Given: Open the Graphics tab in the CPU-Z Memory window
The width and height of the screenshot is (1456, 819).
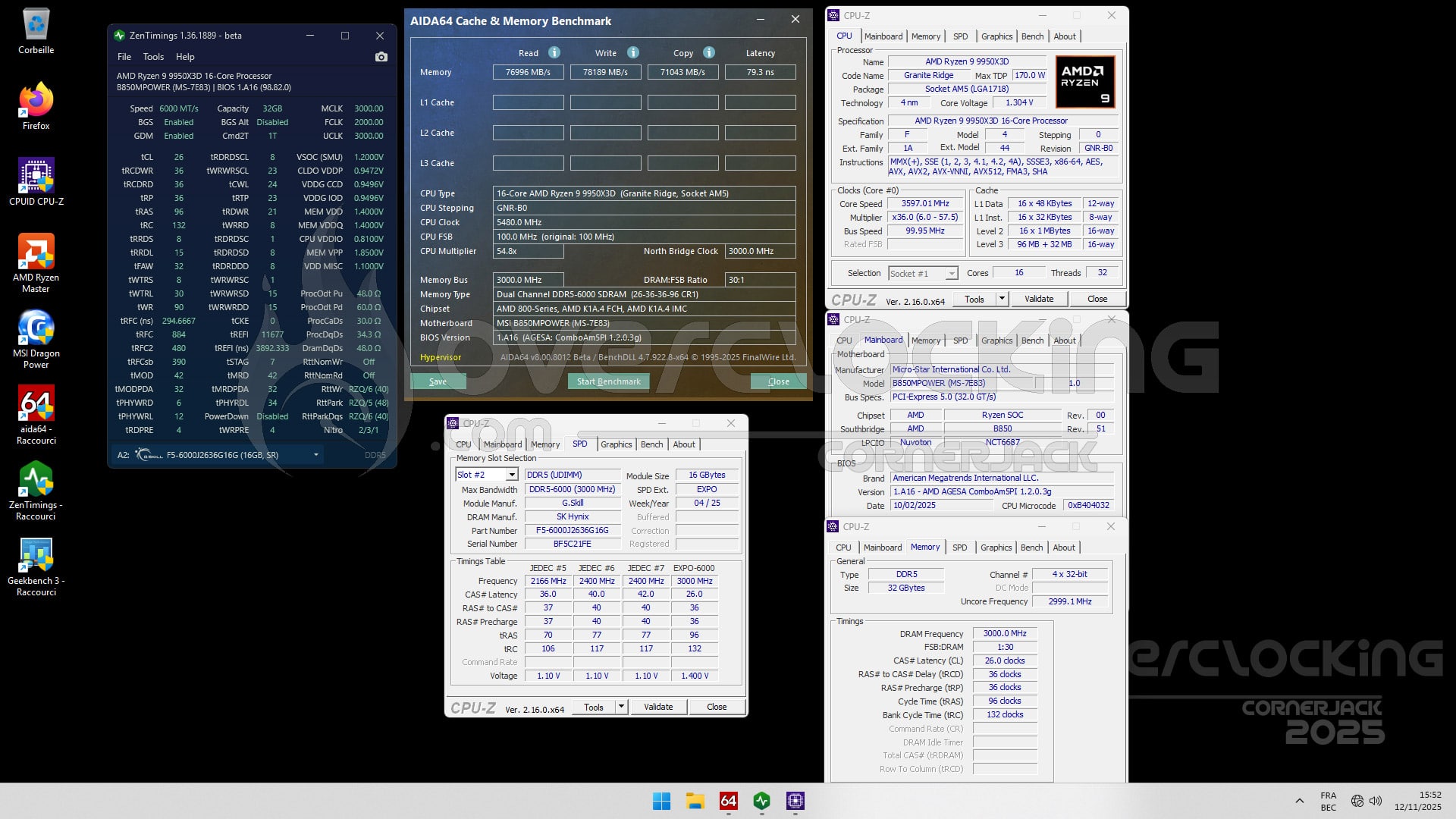Looking at the screenshot, I should click(996, 548).
